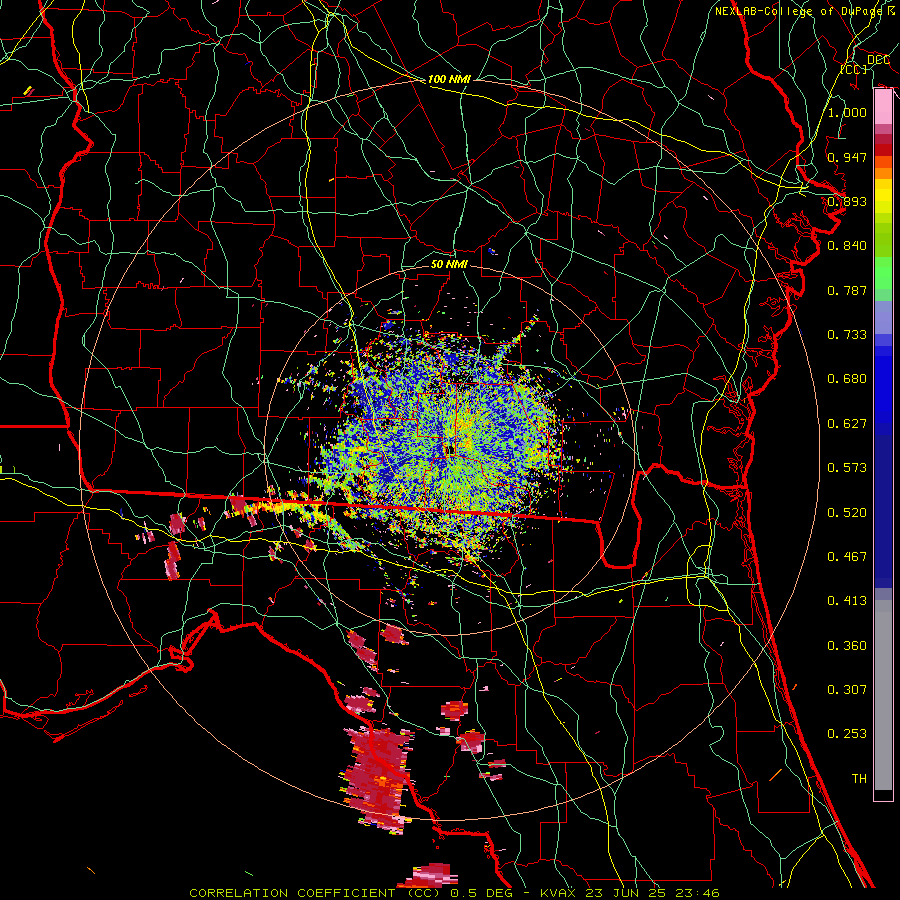Pick the gray segment of the color bar
The width and height of the screenshot is (900, 900).
click(x=883, y=695)
